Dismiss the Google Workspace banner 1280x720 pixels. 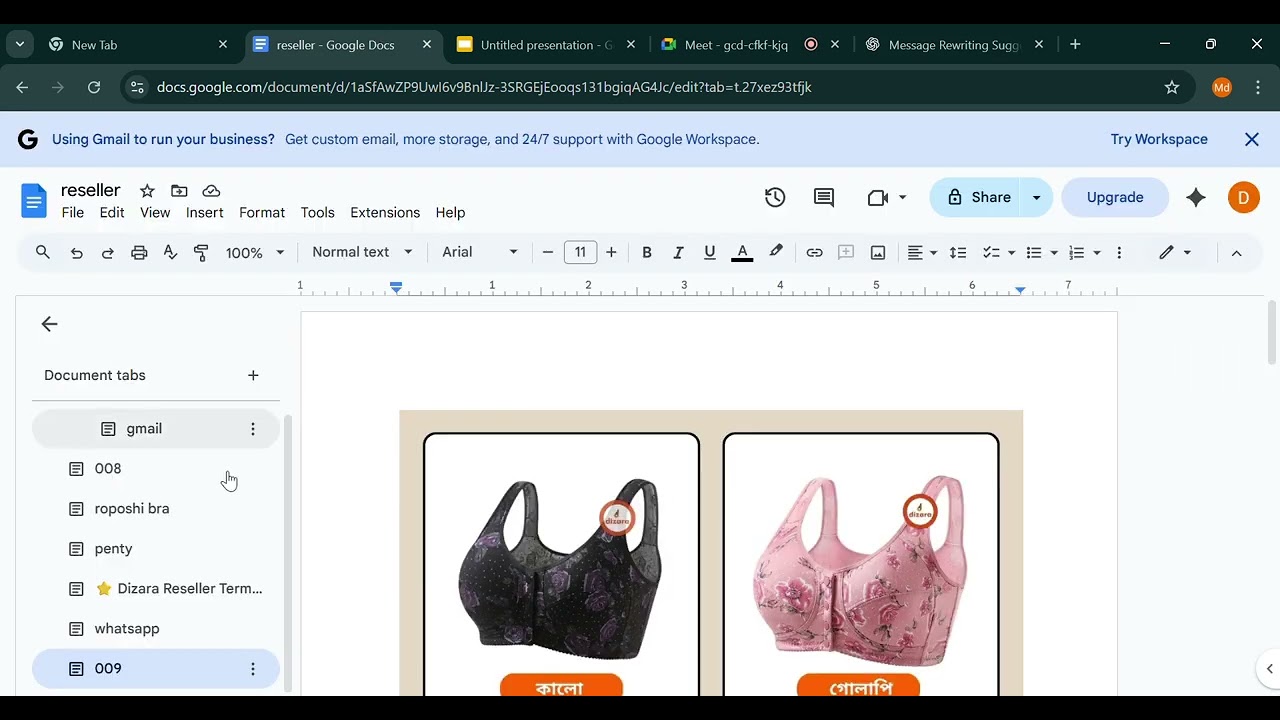tap(1252, 140)
